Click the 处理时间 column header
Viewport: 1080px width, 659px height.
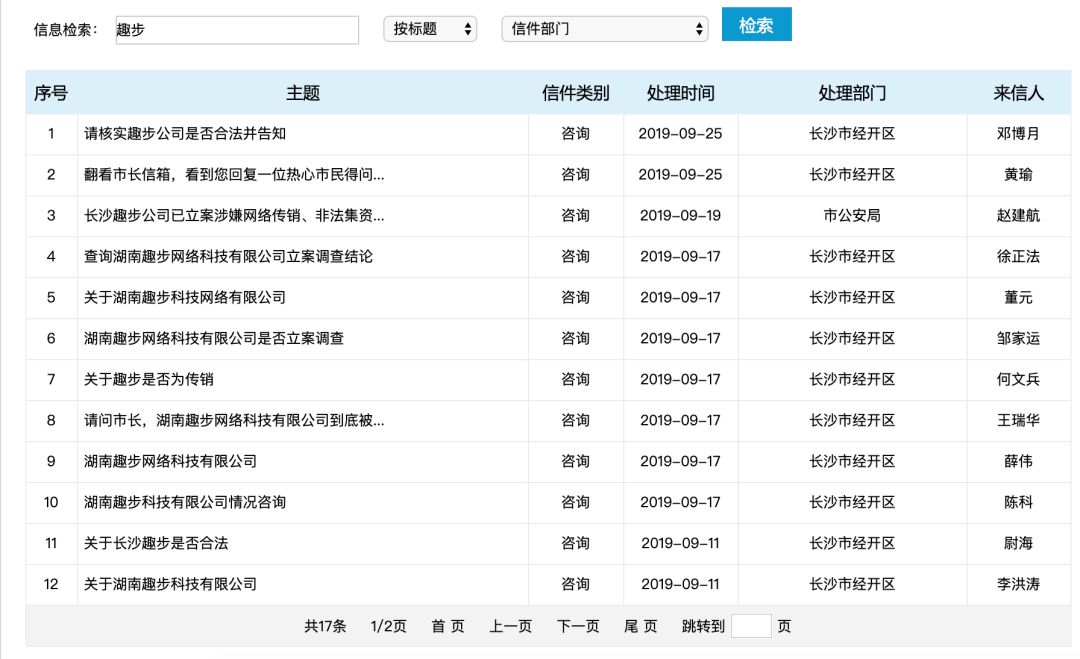click(681, 93)
